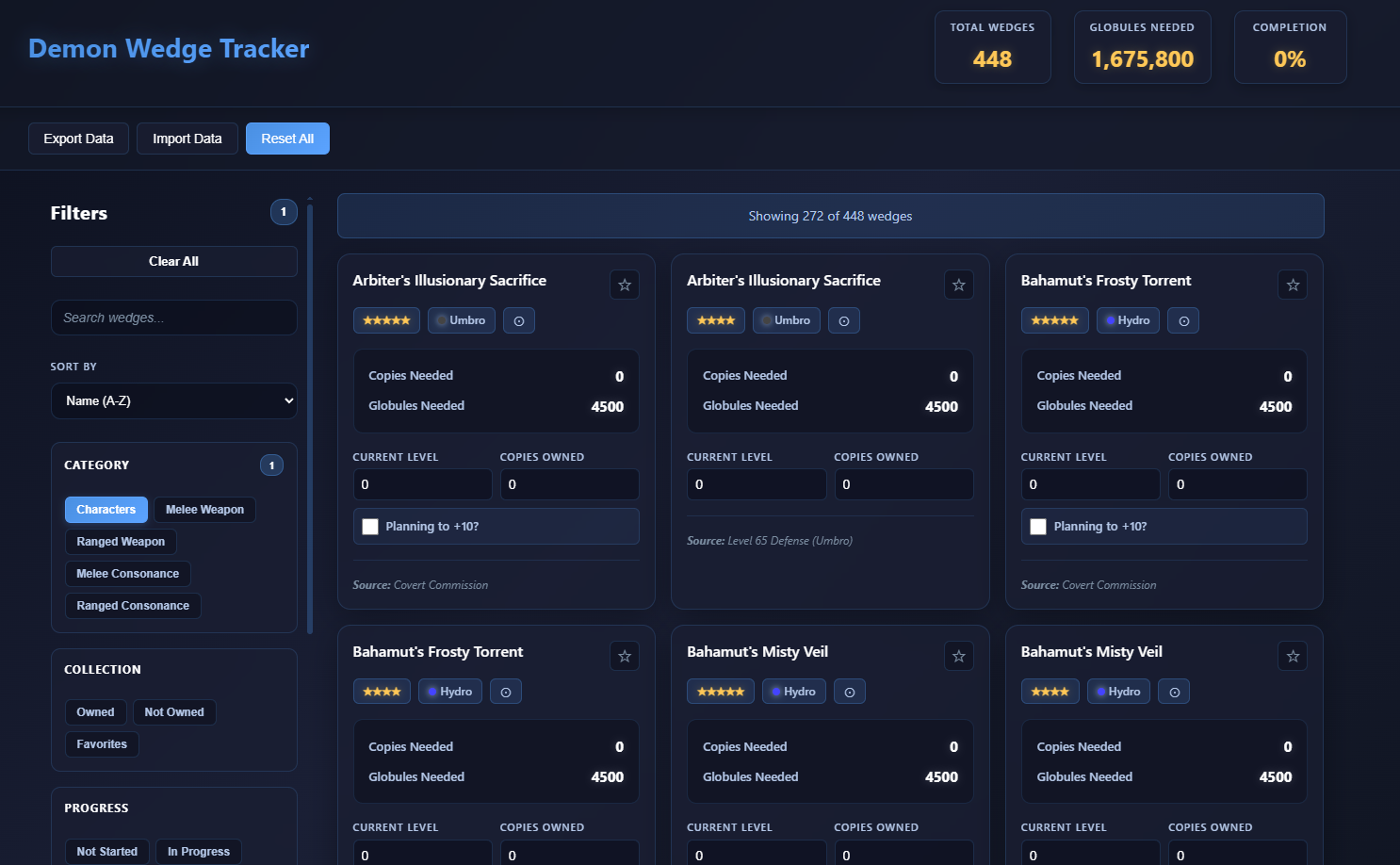Show only Favorites in collection
Screen dimensions: 1400x865
[102, 744]
